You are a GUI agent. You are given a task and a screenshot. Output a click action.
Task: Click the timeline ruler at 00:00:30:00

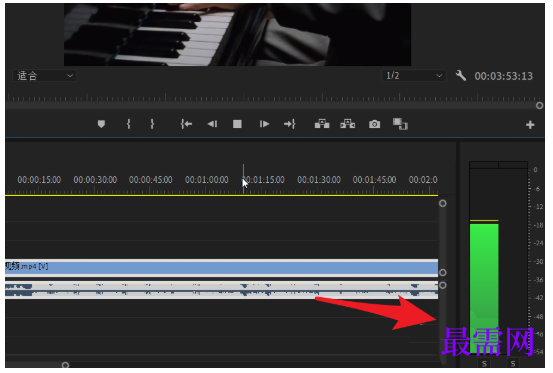point(95,180)
